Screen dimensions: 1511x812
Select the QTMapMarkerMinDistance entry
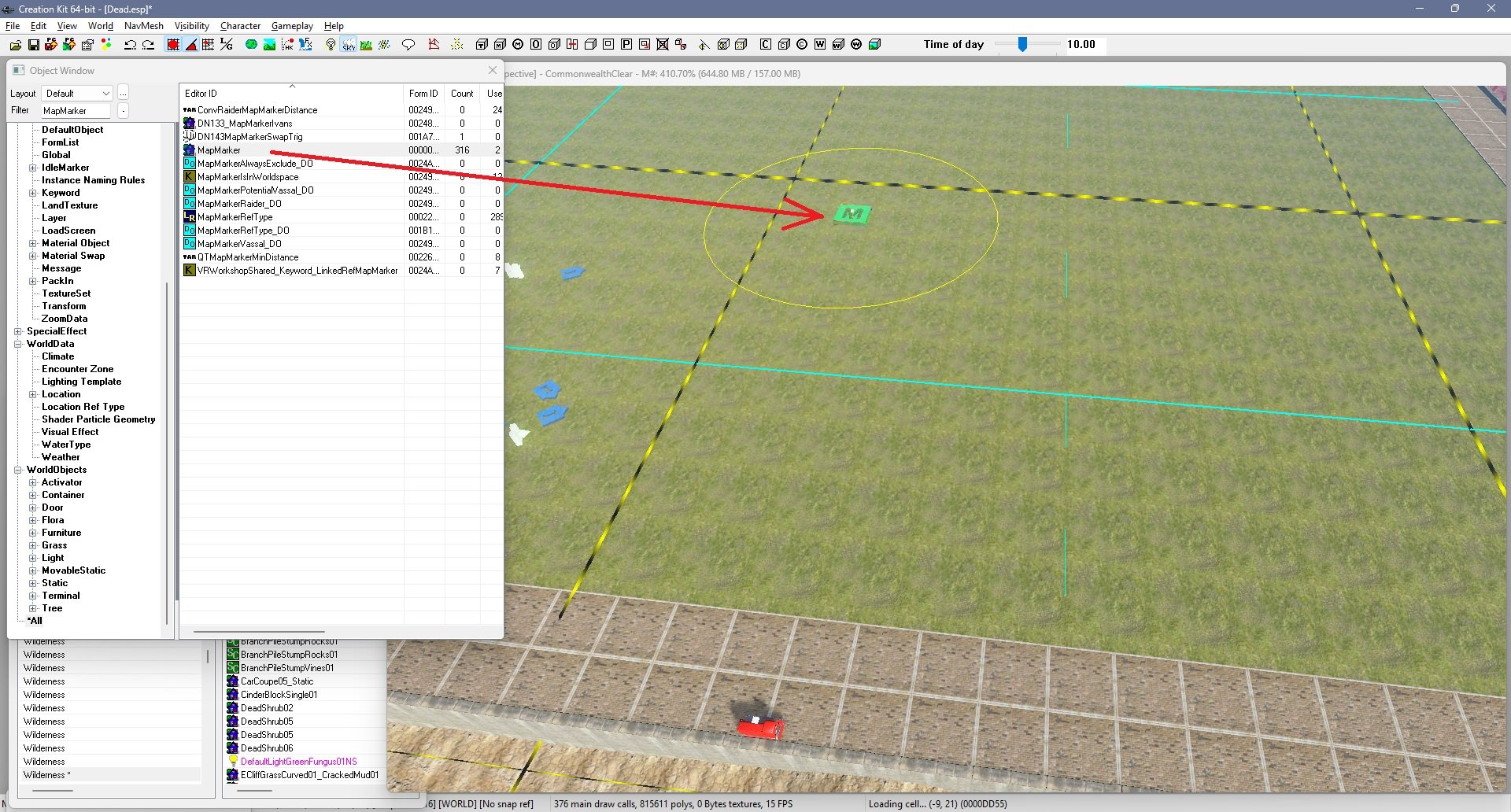tap(248, 257)
